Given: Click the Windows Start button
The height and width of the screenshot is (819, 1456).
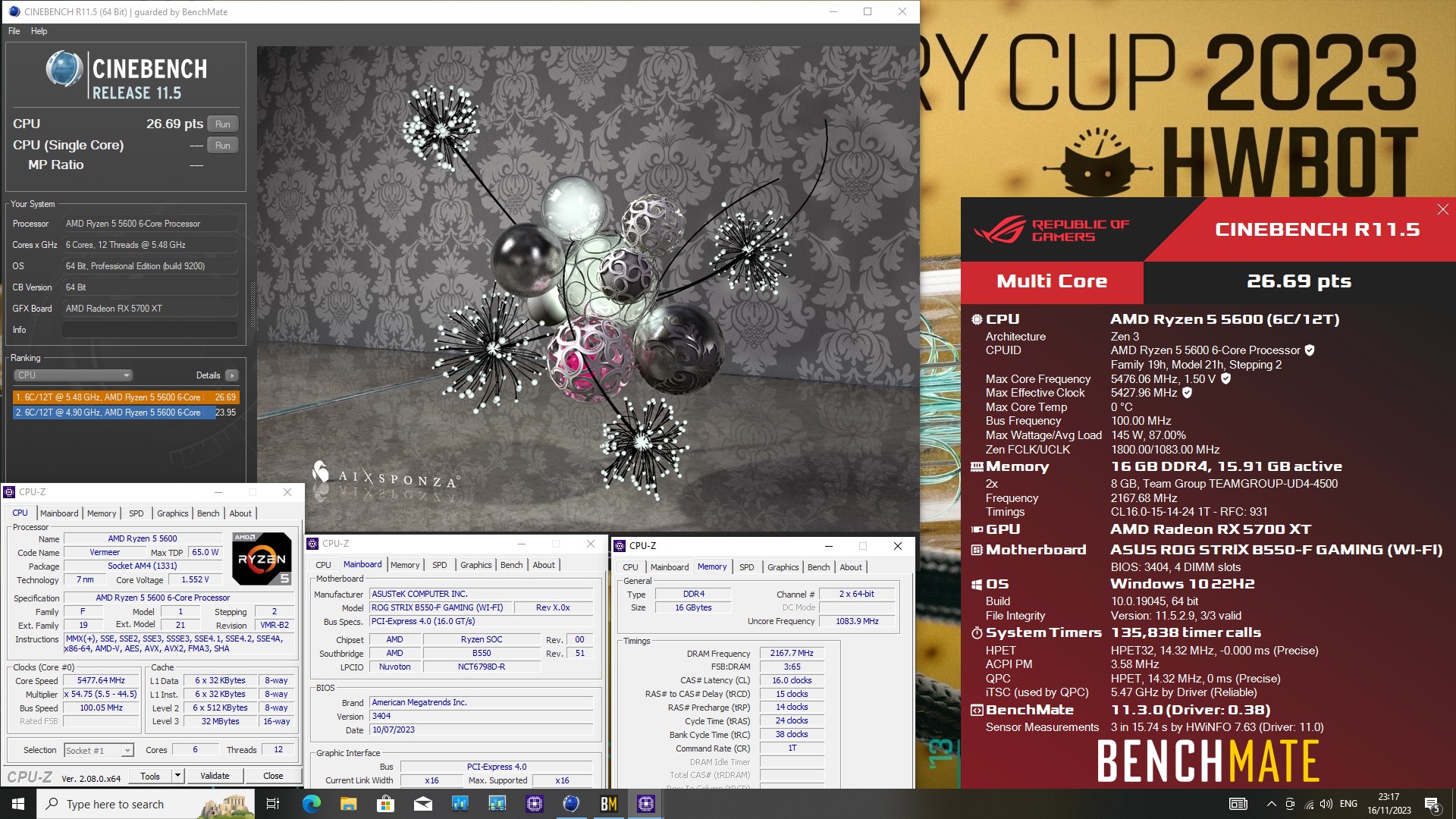Looking at the screenshot, I should point(18,804).
